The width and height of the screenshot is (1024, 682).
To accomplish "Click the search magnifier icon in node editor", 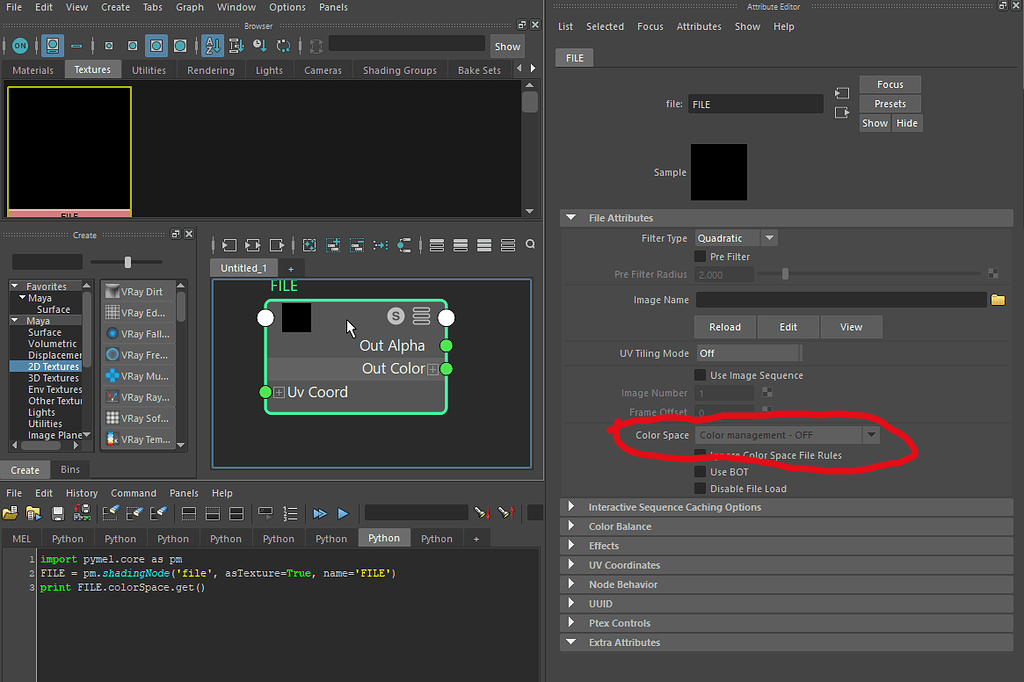I will (530, 245).
